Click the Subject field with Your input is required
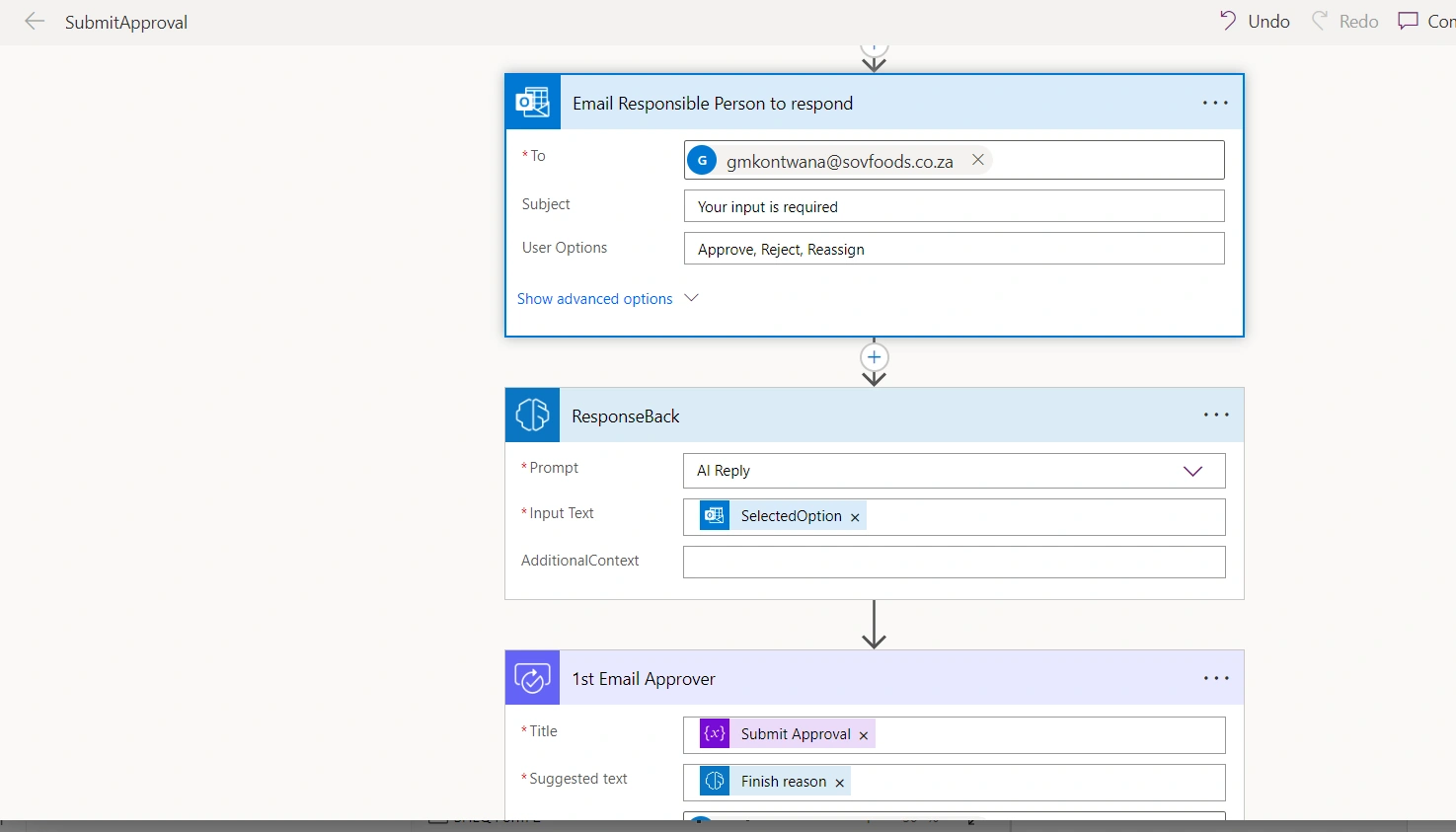The image size is (1456, 832). click(x=955, y=206)
